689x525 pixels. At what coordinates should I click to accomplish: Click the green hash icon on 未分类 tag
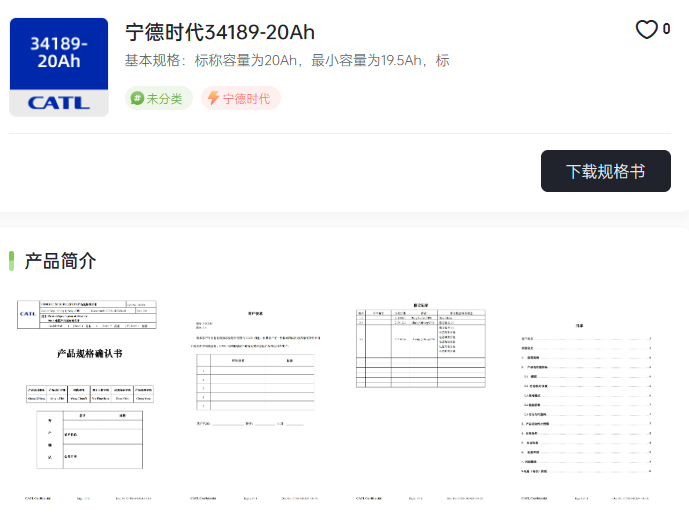point(137,98)
